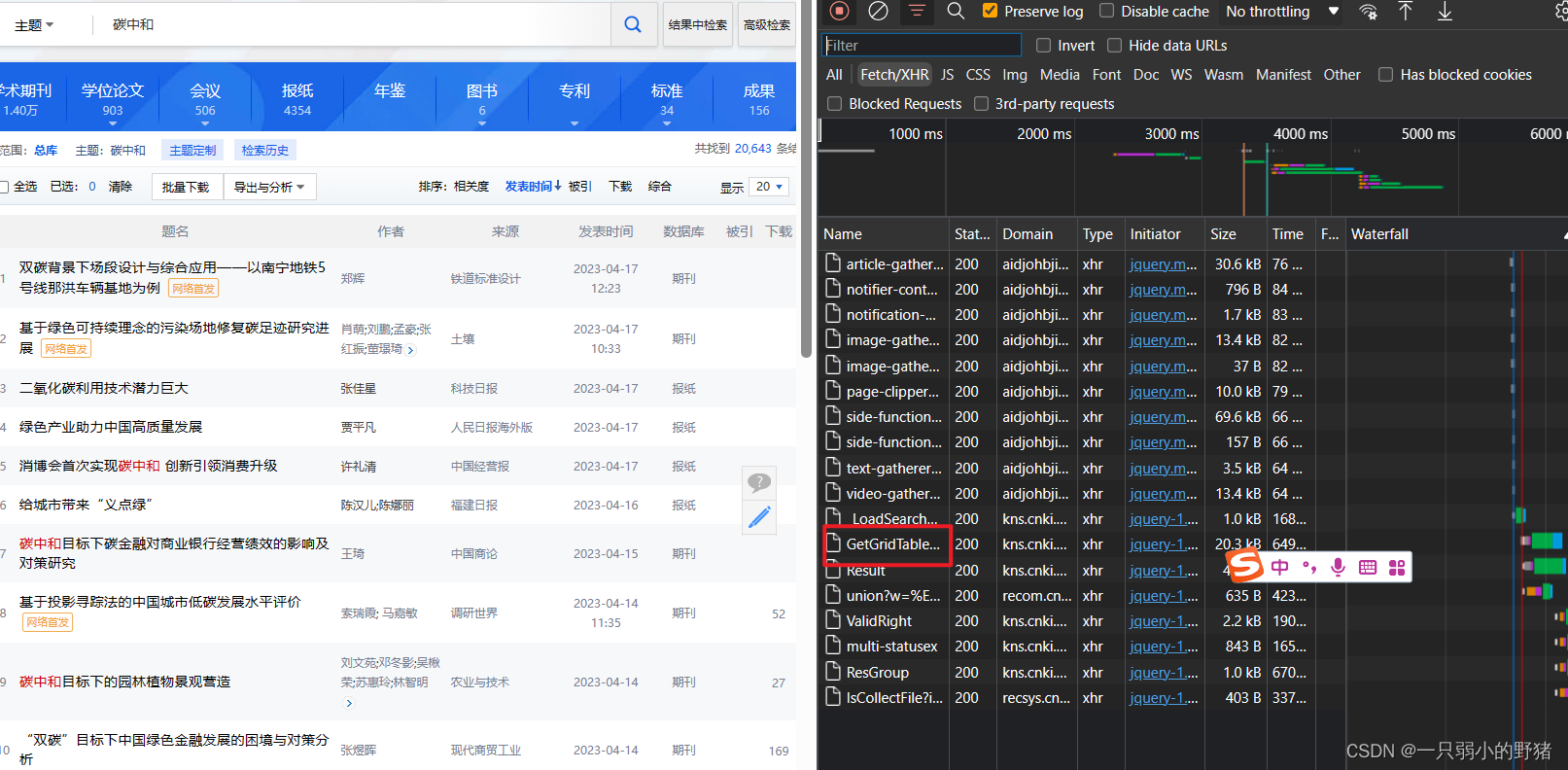Viewport: 1568px width, 770px height.
Task: Enable Has blocked cookies filter
Action: click(1385, 74)
